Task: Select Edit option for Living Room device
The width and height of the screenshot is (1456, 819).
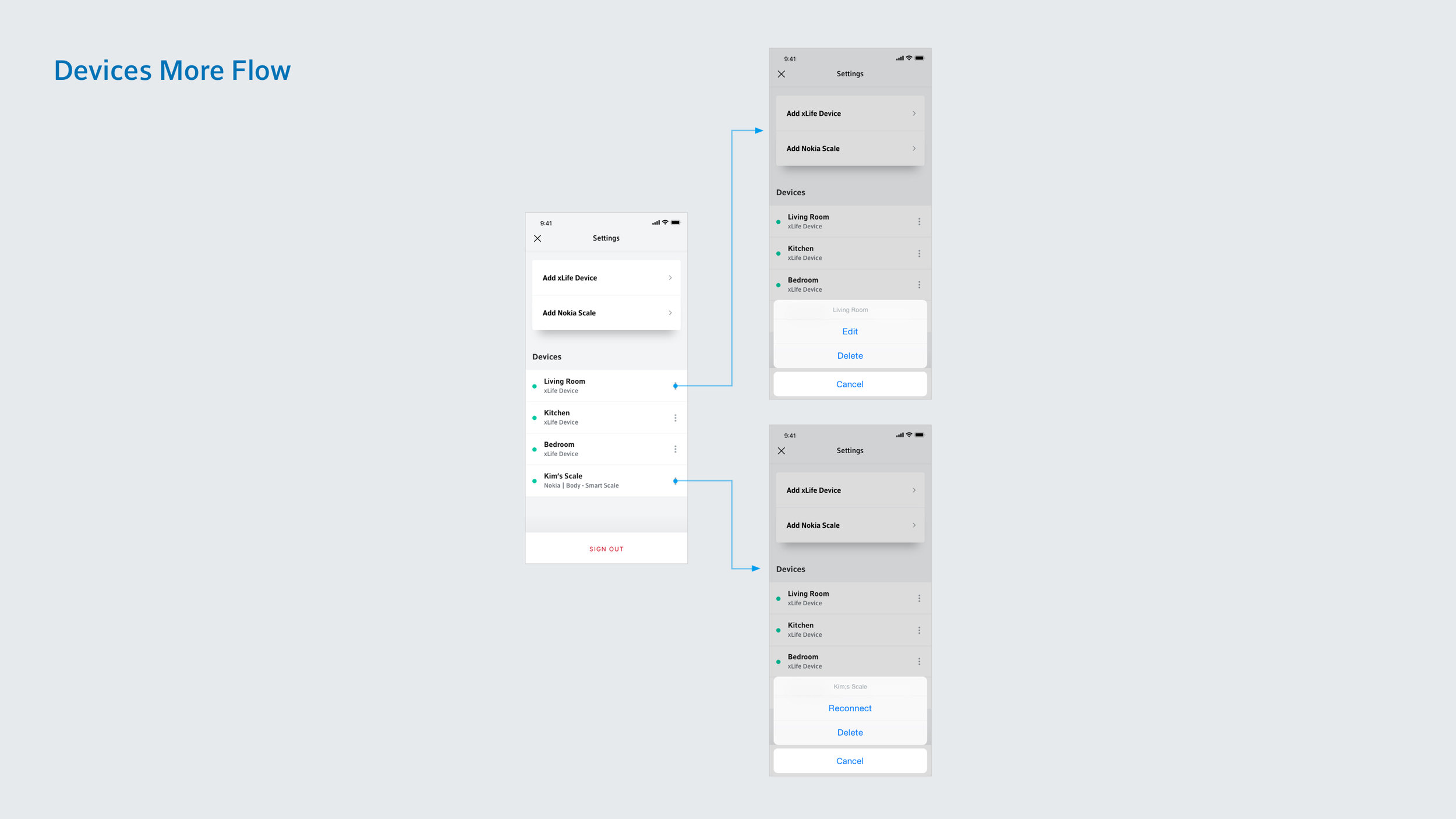Action: (850, 331)
